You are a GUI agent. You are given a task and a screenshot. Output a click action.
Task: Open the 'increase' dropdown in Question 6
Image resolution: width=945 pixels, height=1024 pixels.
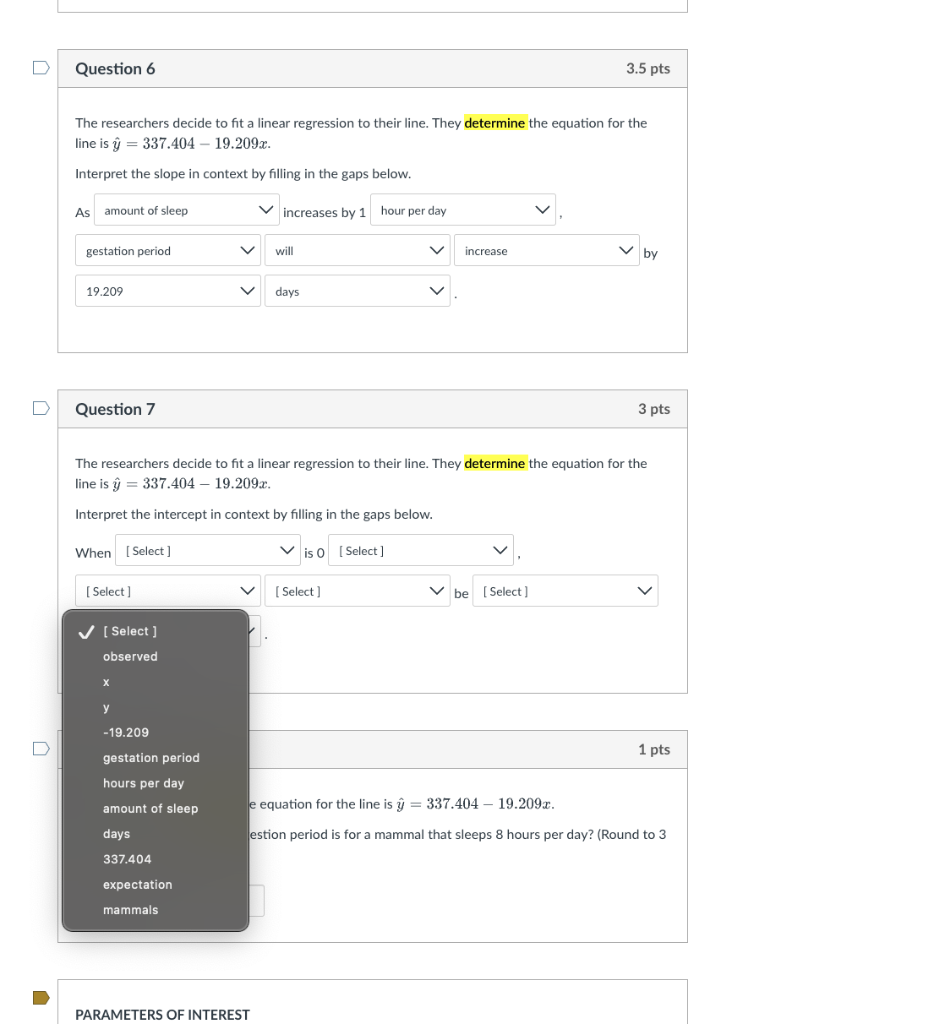(547, 251)
